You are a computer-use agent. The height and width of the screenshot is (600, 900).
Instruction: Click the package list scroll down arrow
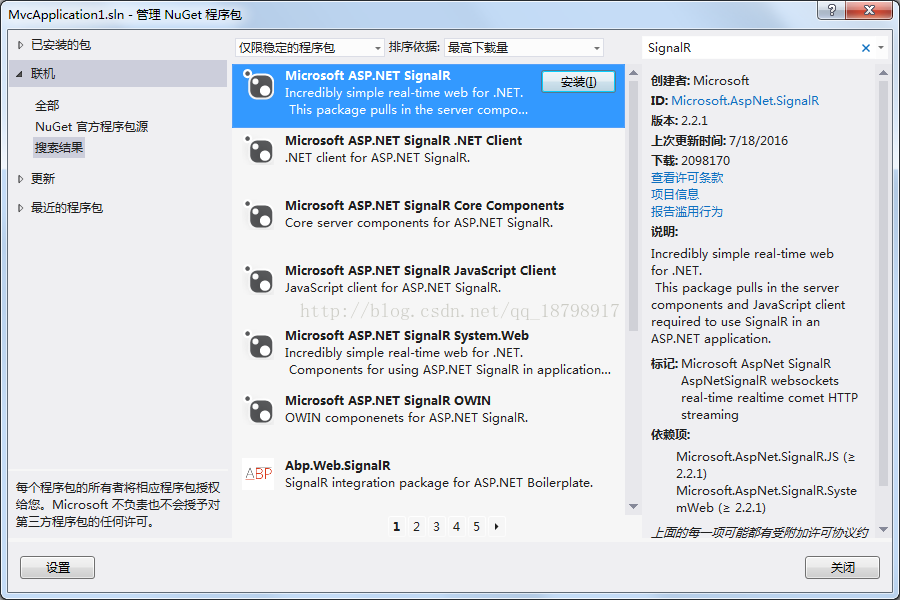tap(634, 506)
